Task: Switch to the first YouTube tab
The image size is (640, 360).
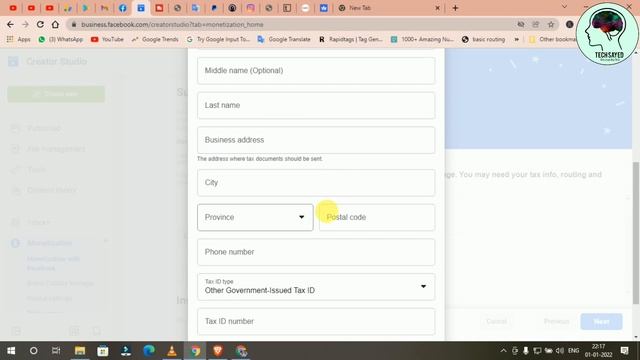Action: pyautogui.click(x=13, y=8)
